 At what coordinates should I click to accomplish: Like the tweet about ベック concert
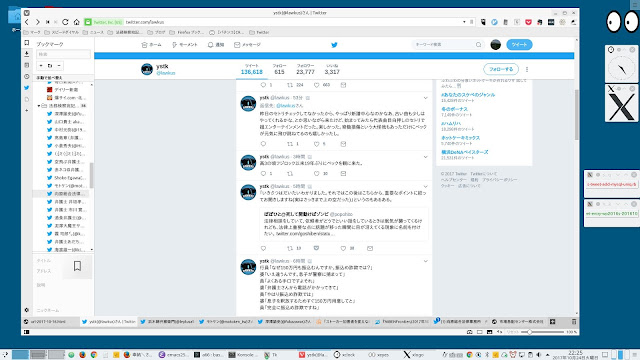316,173
